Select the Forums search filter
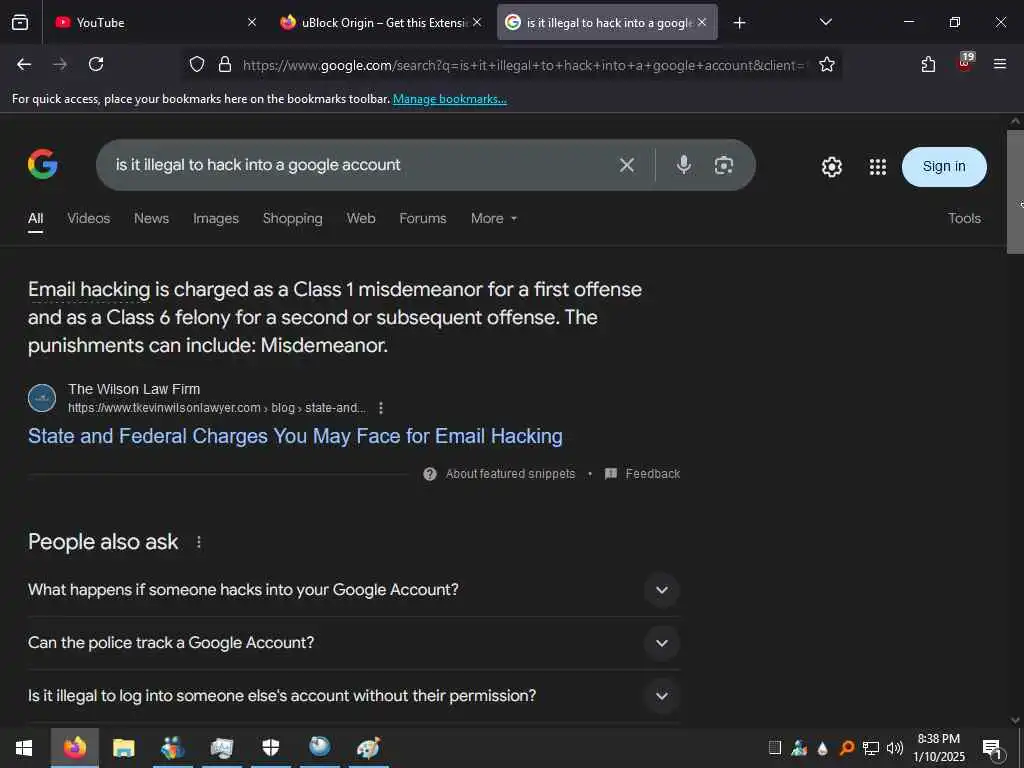The width and height of the screenshot is (1024, 768). (x=423, y=218)
